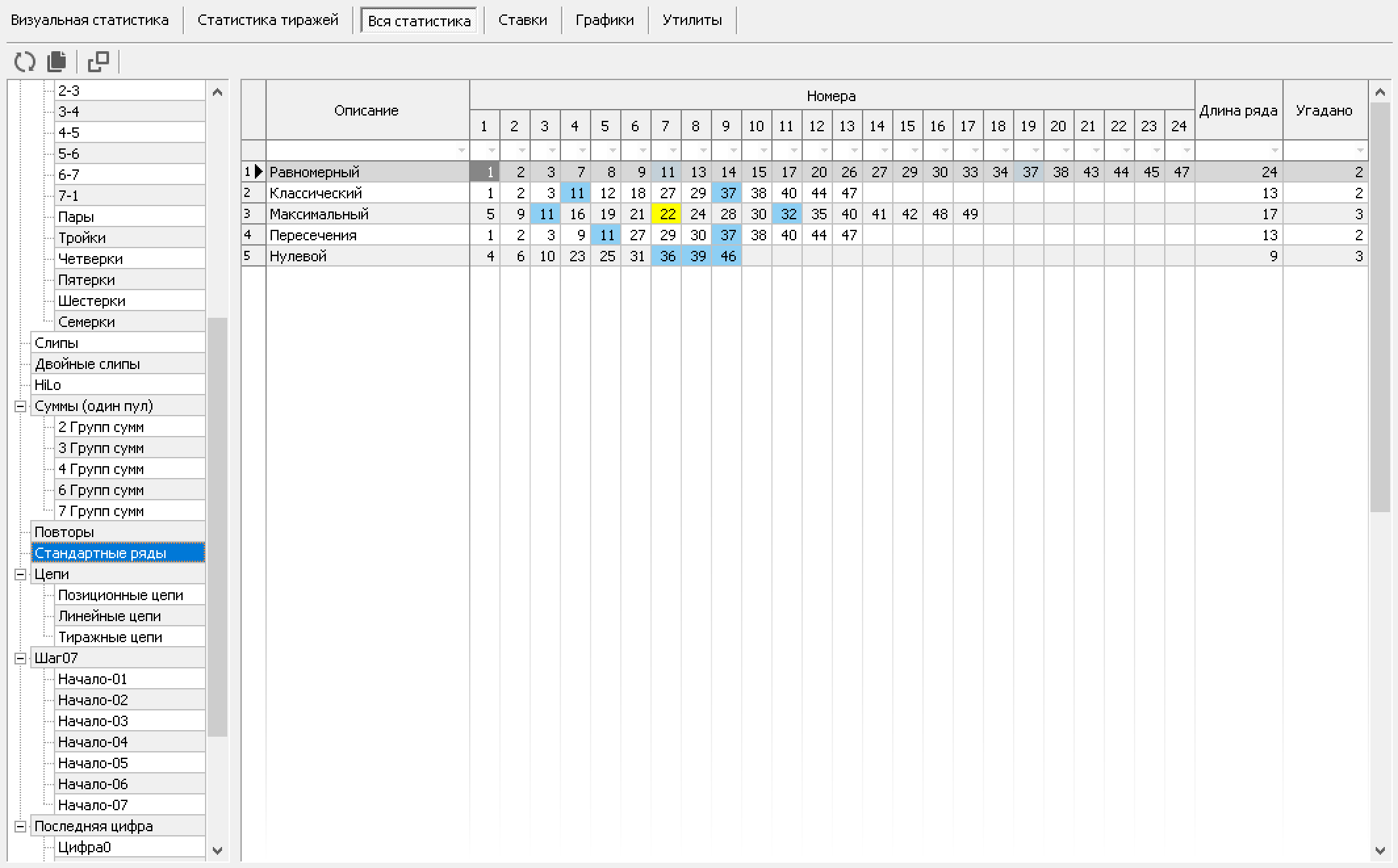
Task: Click the Длина ряда column header
Action: point(1238,110)
